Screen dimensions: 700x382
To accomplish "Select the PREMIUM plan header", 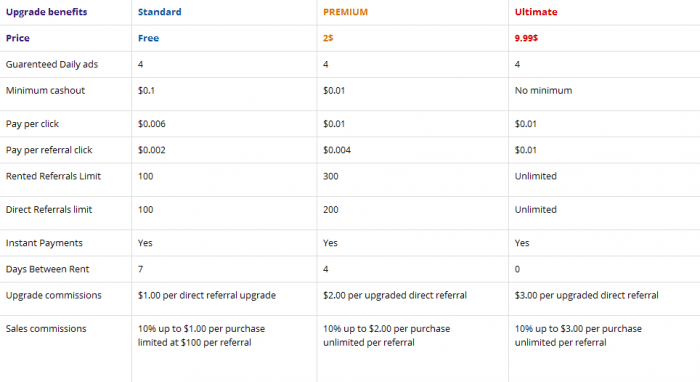I will 345,12.
